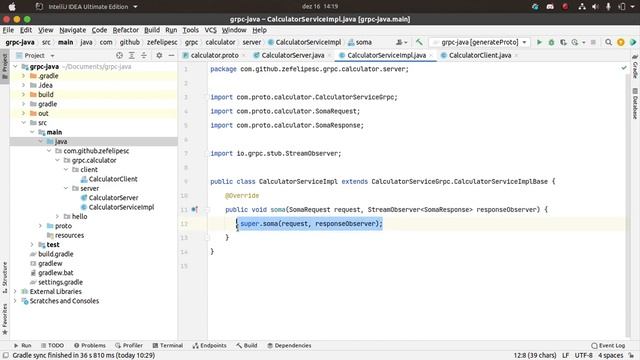The width and height of the screenshot is (640, 360).
Task: Switch to CalculatorServer.java tab
Action: [293, 55]
